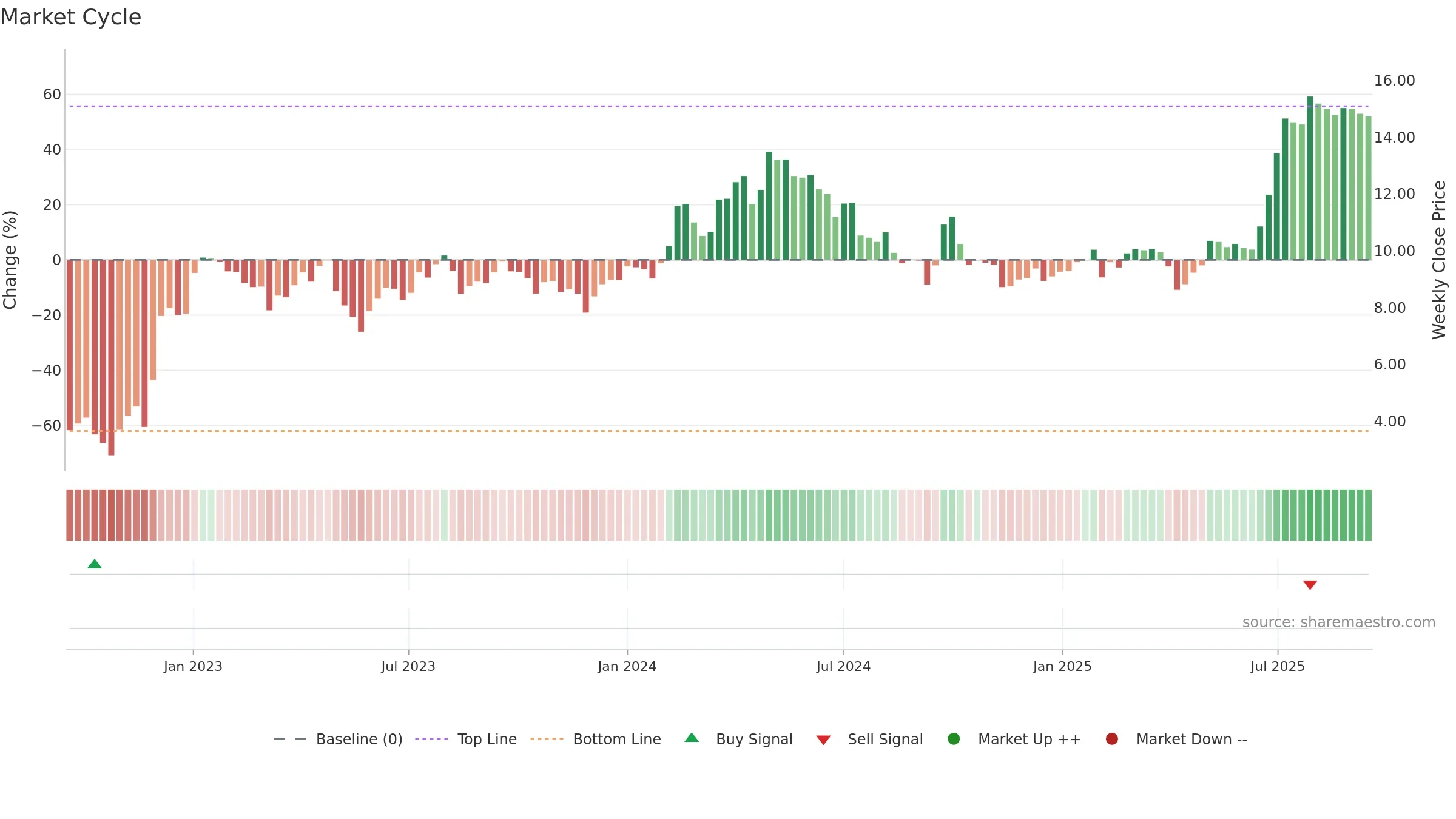Click the 16.00 price tick label
Viewport: 1456px width, 819px height.
[1394, 80]
